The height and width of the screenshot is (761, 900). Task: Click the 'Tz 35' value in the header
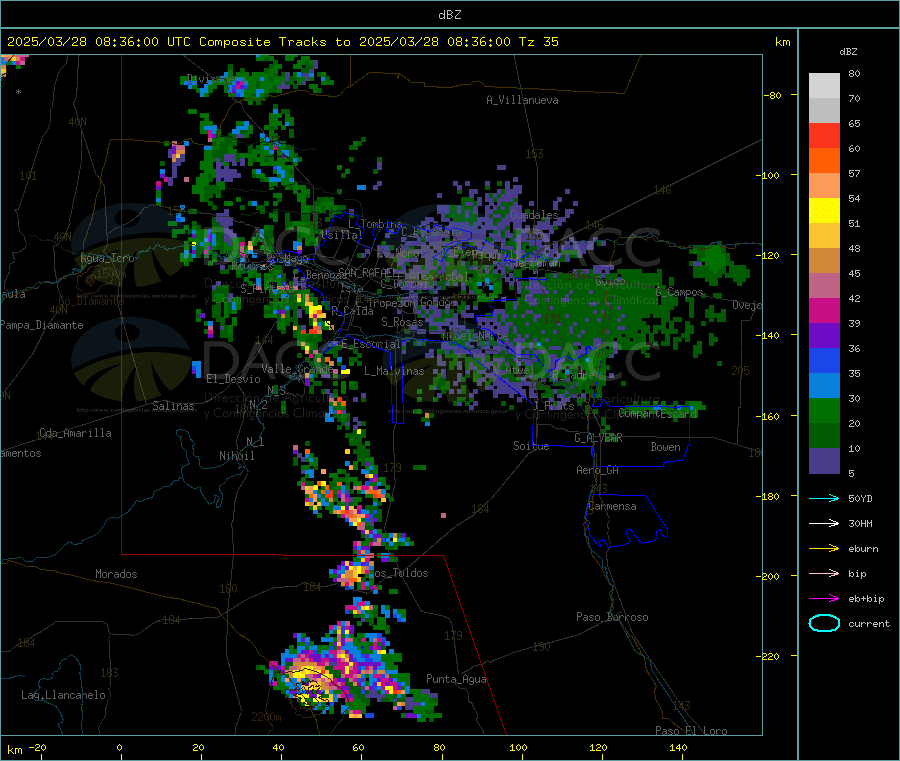click(538, 42)
